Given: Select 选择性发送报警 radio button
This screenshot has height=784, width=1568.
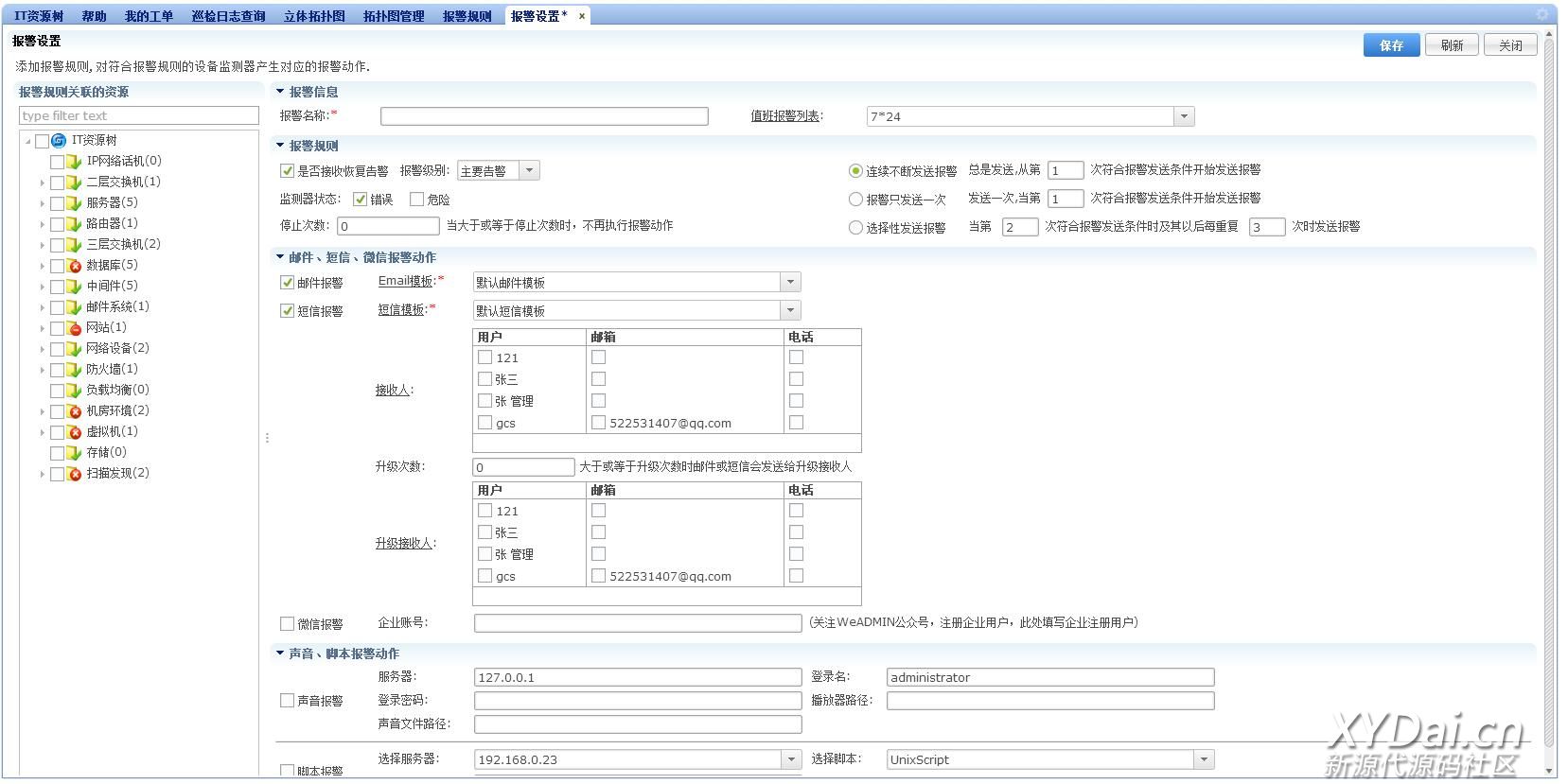Looking at the screenshot, I should click(x=855, y=228).
